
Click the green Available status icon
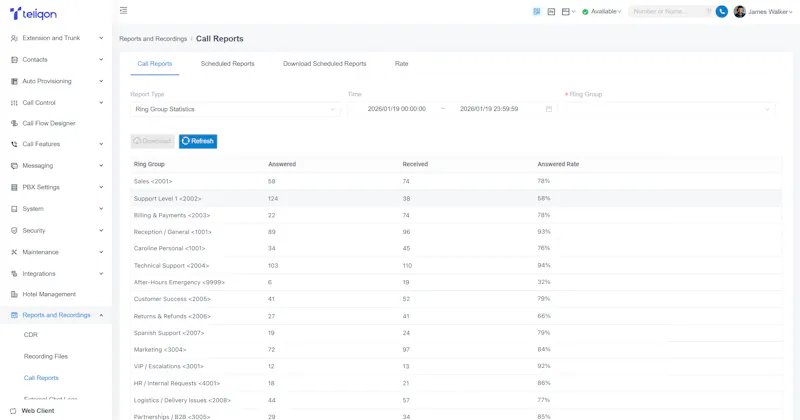pos(585,12)
